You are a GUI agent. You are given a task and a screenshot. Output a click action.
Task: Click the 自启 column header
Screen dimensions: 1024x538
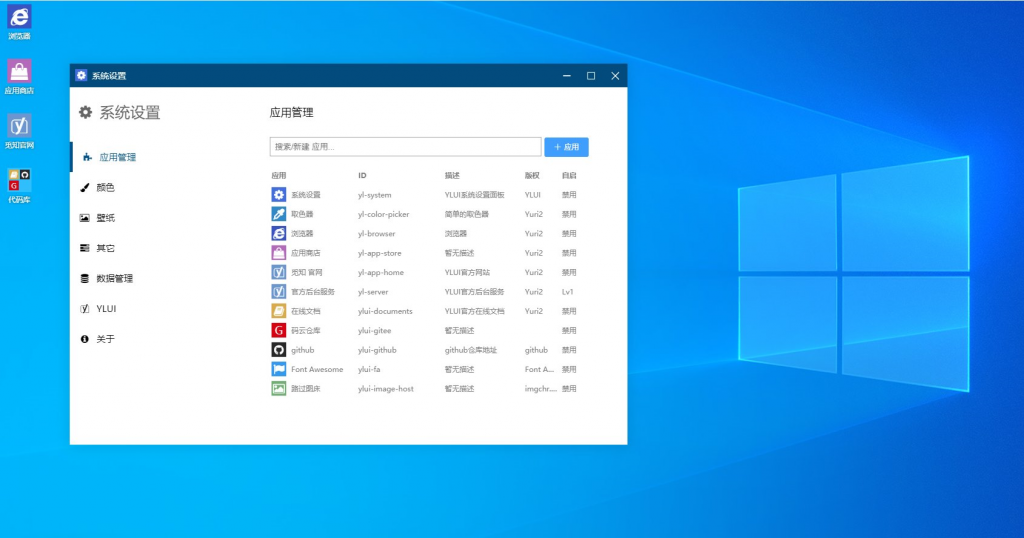(x=569, y=176)
